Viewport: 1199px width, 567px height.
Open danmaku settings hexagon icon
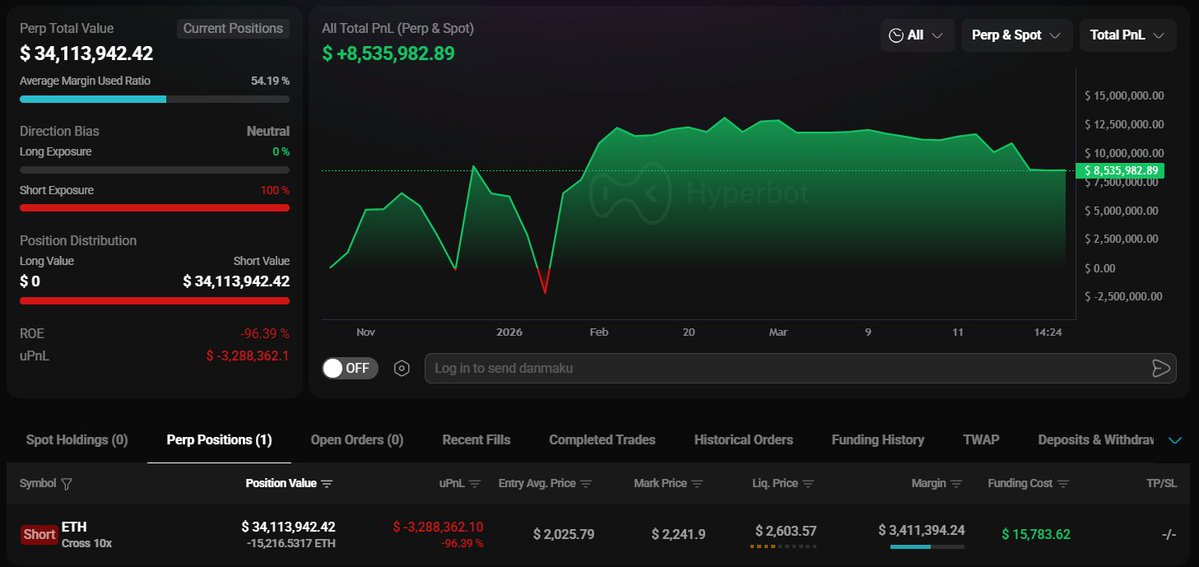402,368
